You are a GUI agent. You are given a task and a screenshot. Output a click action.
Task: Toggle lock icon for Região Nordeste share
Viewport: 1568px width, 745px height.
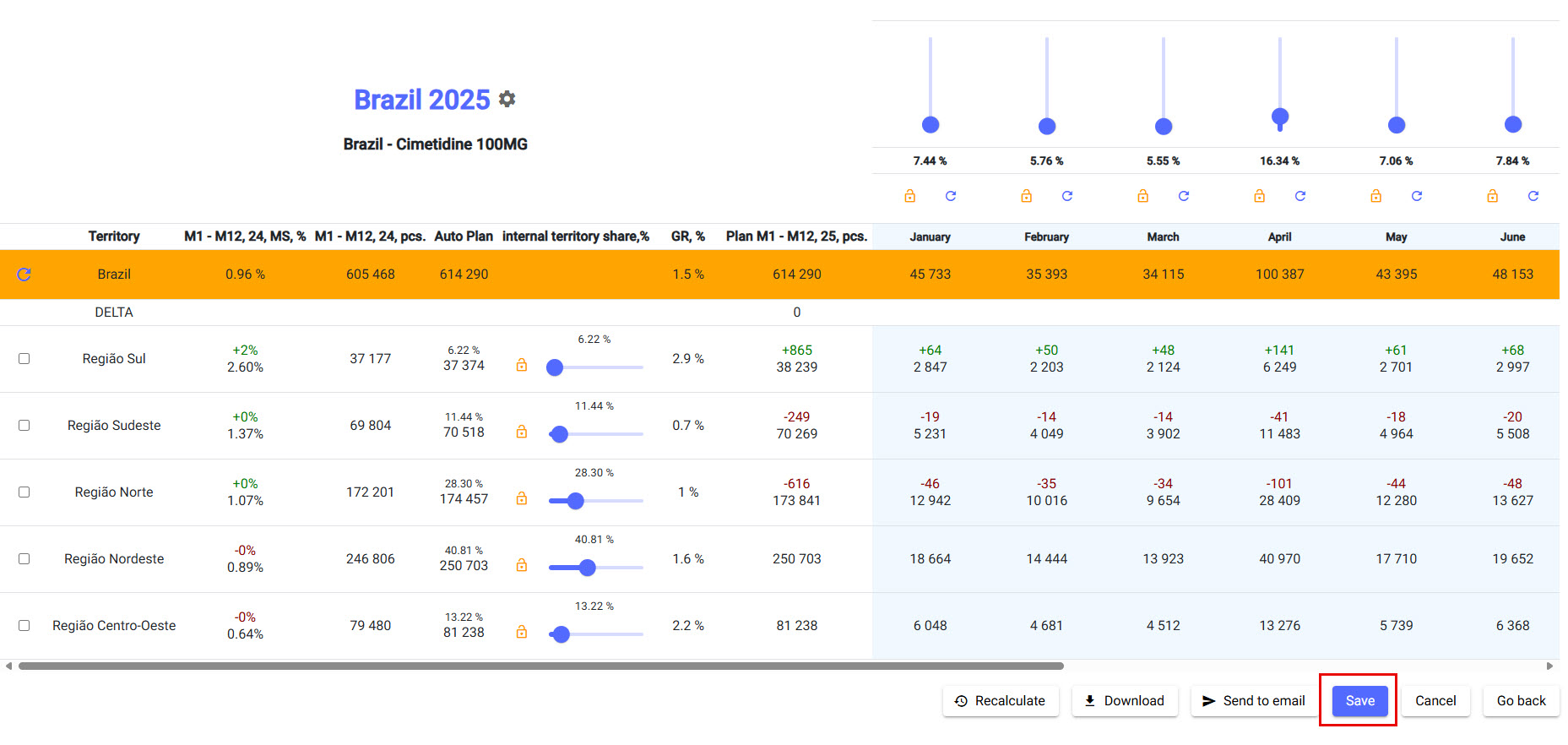(x=522, y=565)
